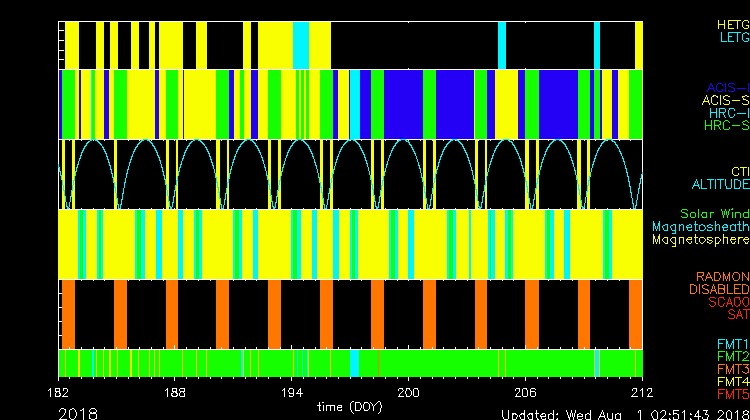The image size is (750, 420).
Task: Click the 182 tick on time axis
Action: click(x=59, y=392)
